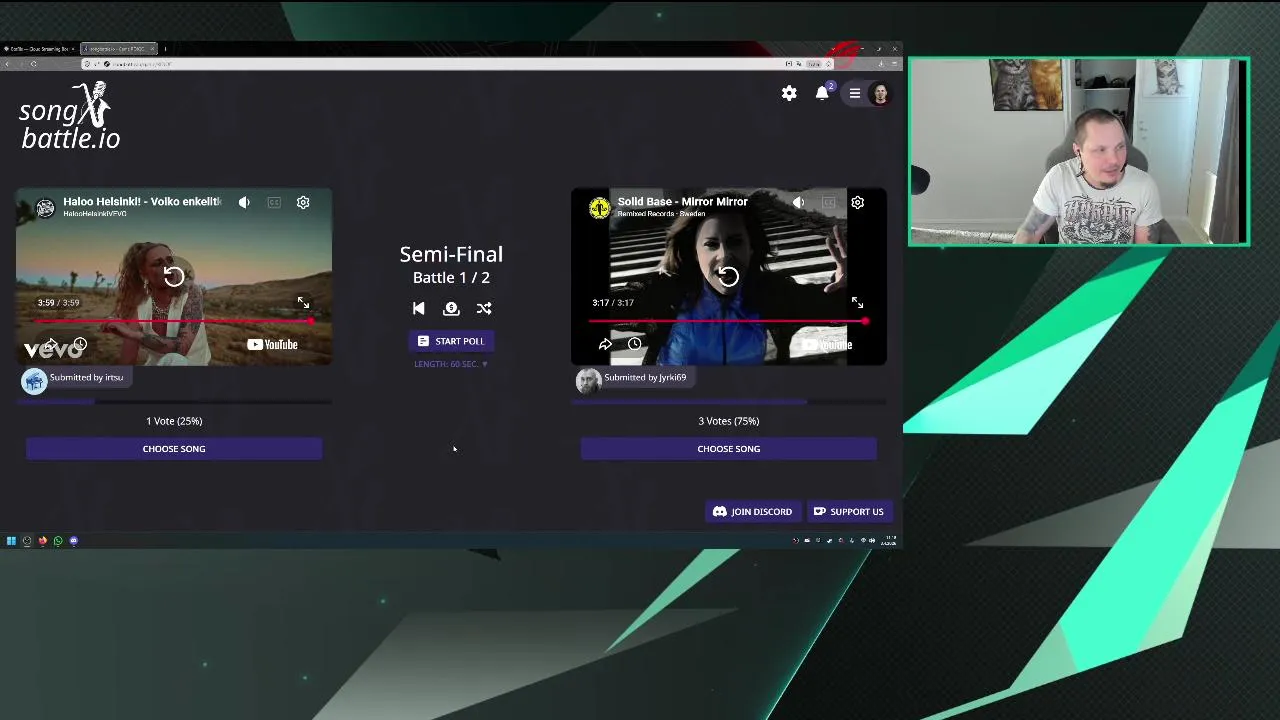Viewport: 1280px width, 720px height.
Task: Open a new browser tab
Action: [x=165, y=49]
